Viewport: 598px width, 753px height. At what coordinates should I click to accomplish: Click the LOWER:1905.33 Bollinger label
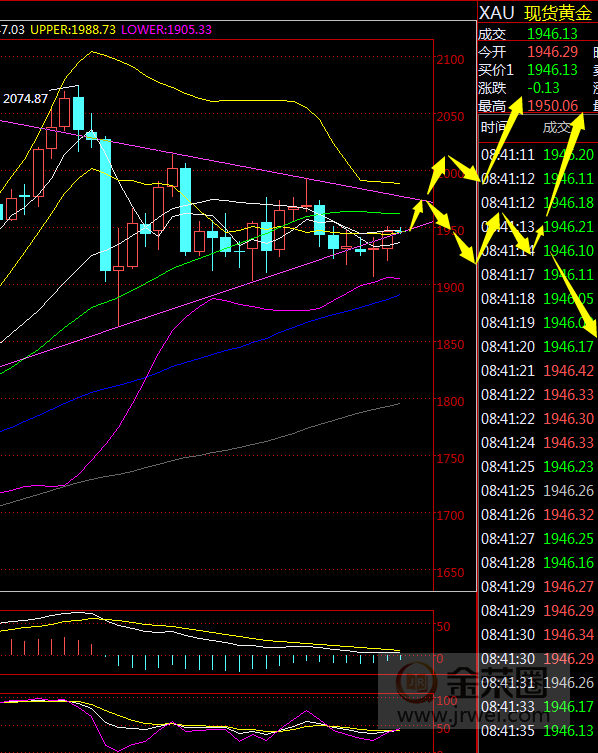coord(166,30)
